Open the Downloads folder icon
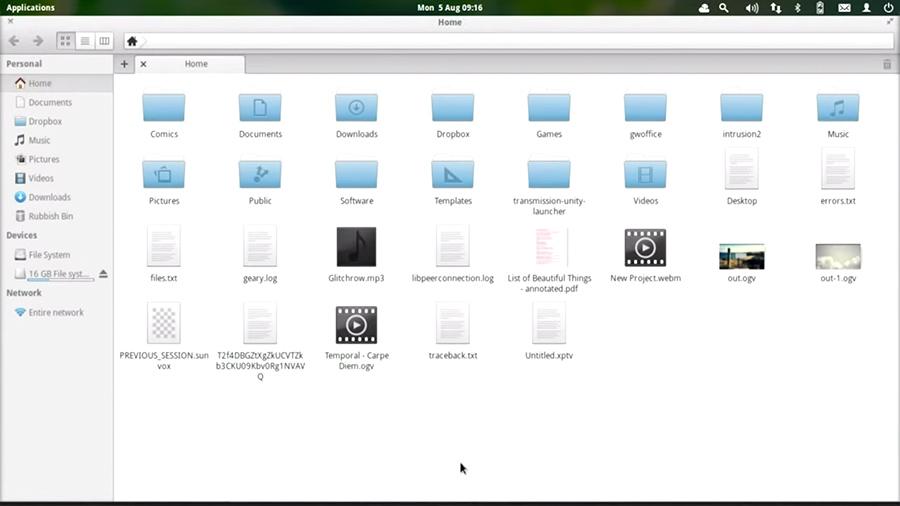Image resolution: width=900 pixels, height=506 pixels. point(356,108)
